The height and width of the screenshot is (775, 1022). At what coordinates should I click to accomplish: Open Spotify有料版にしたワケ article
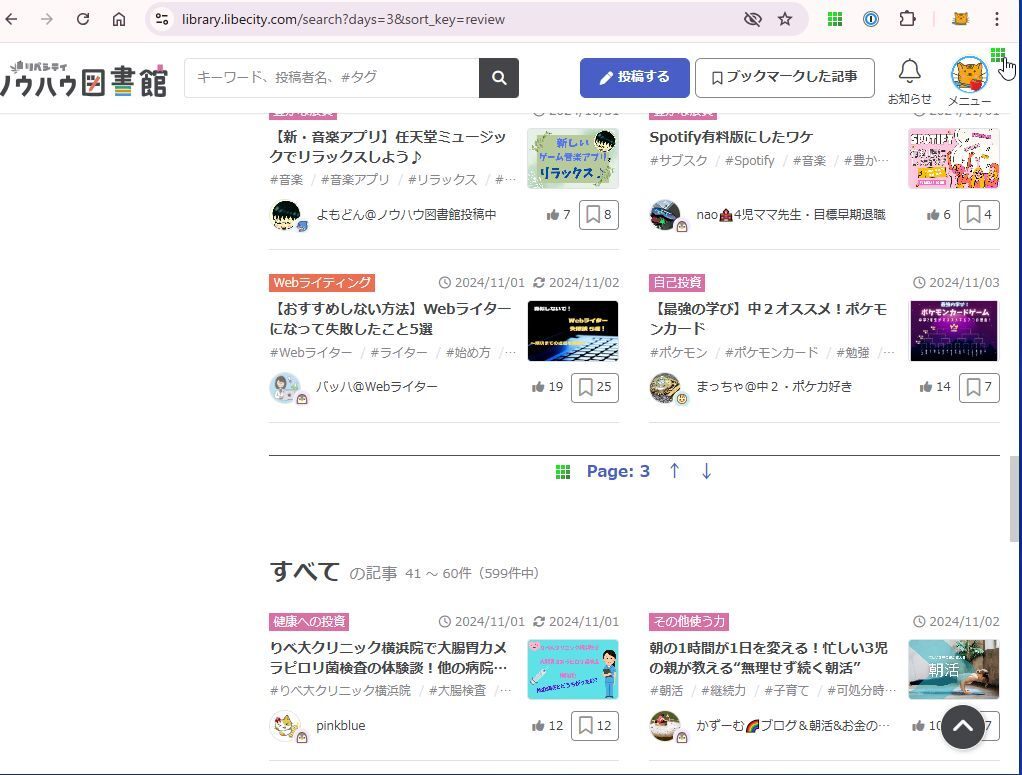coord(731,137)
